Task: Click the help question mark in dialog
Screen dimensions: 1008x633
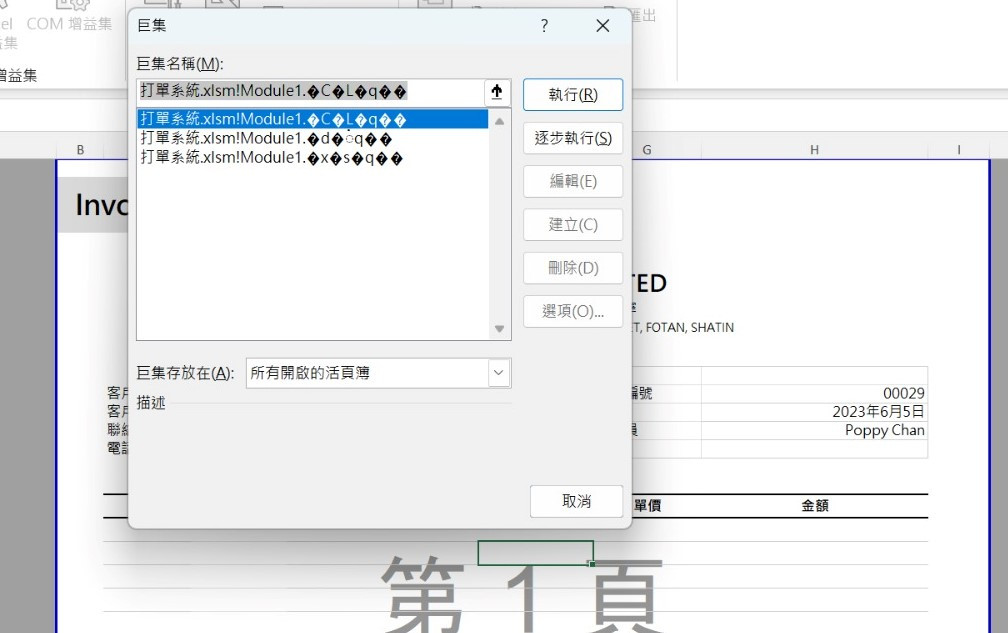Action: (544, 26)
